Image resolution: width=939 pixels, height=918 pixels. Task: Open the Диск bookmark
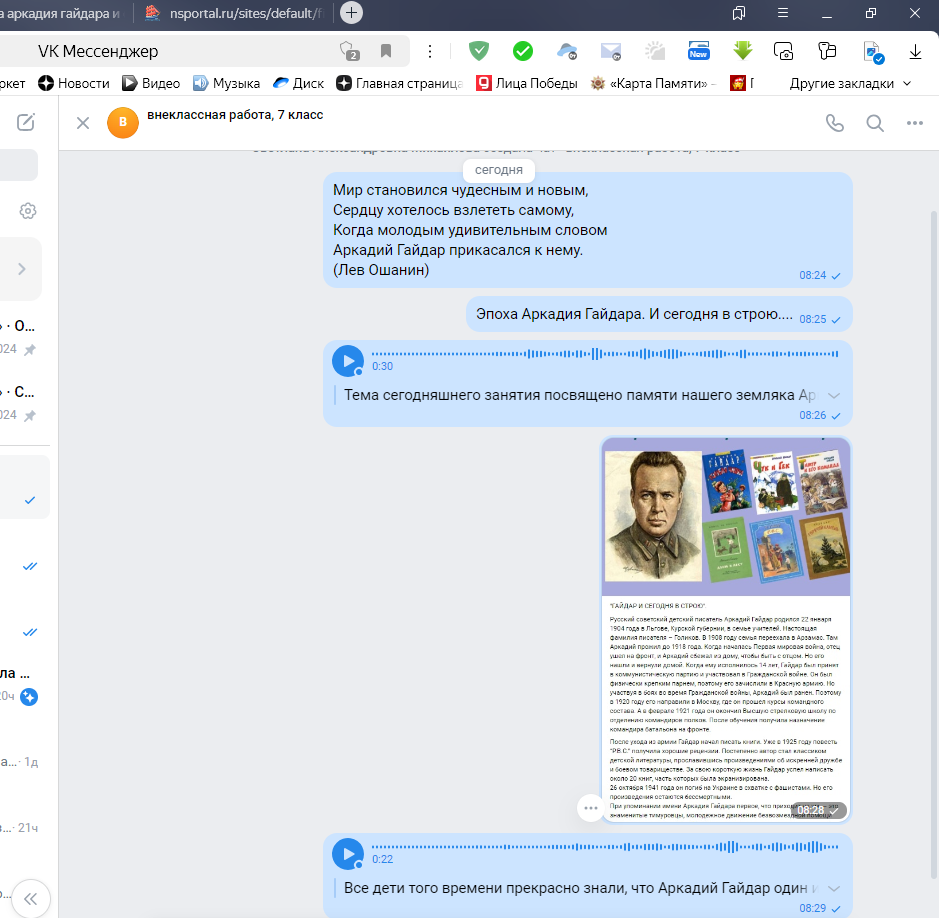(x=298, y=83)
